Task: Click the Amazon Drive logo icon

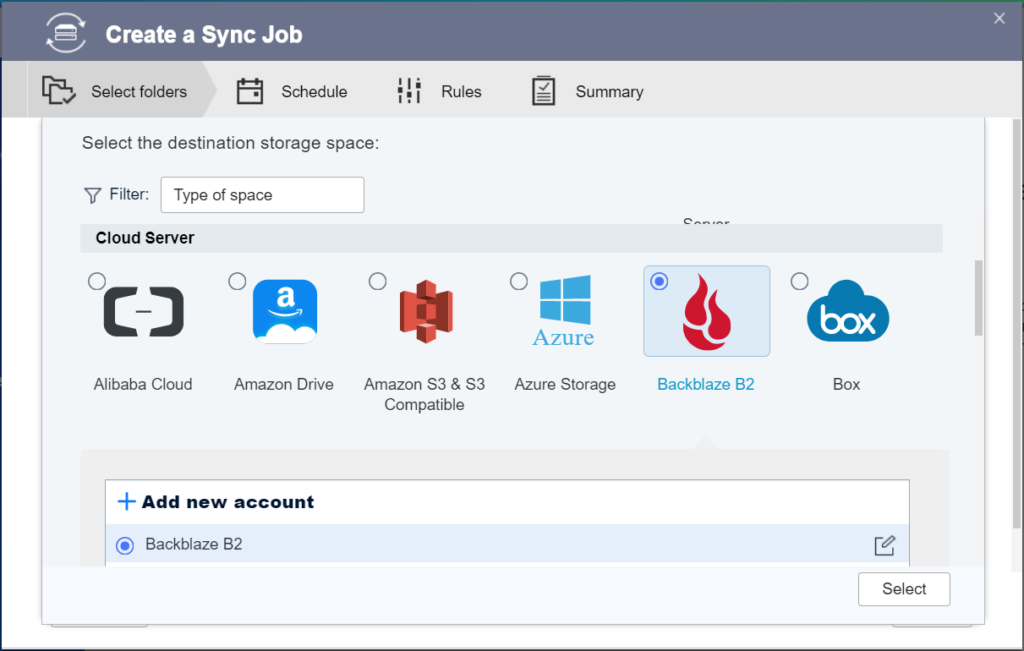Action: (285, 311)
